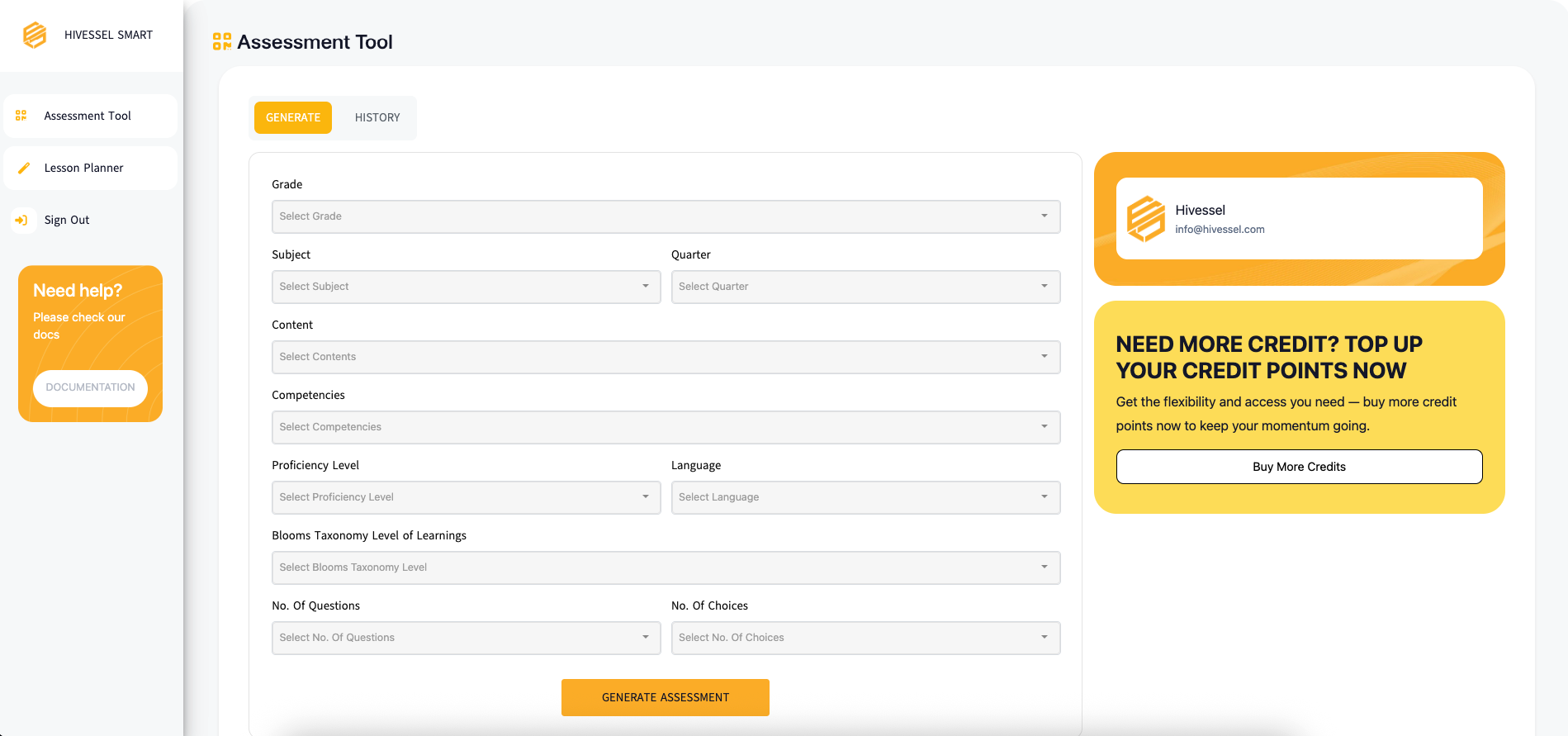
Task: Click the Sign Out arrow icon
Action: point(22,220)
